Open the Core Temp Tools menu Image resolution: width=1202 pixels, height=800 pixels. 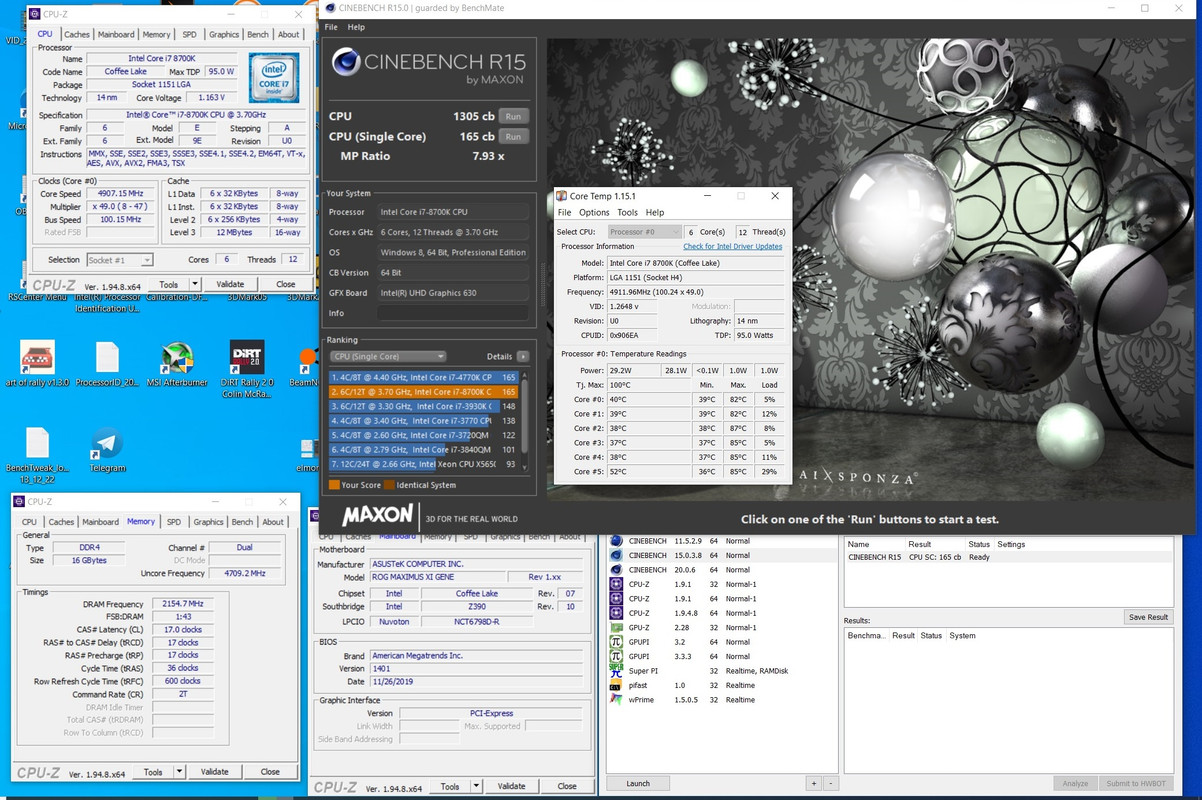click(627, 213)
